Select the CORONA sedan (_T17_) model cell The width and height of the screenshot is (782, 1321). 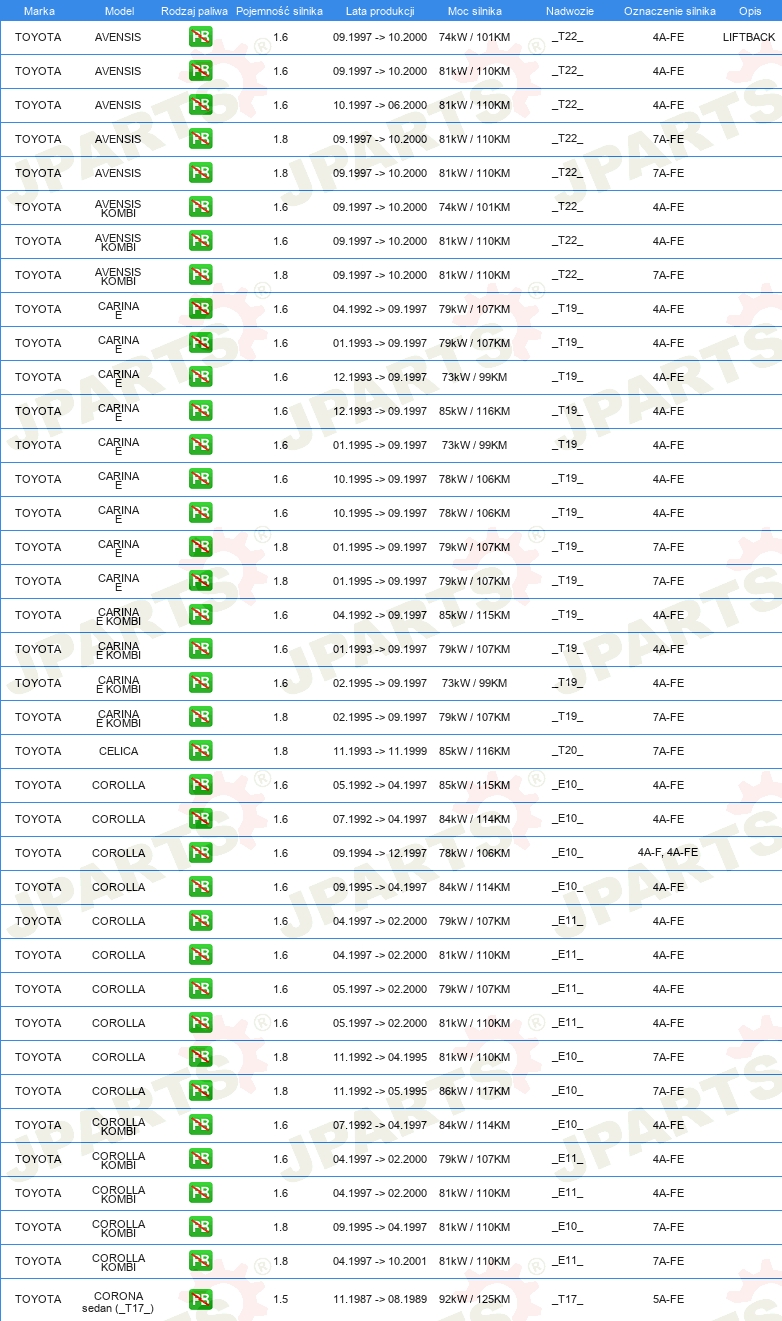[119, 1301]
